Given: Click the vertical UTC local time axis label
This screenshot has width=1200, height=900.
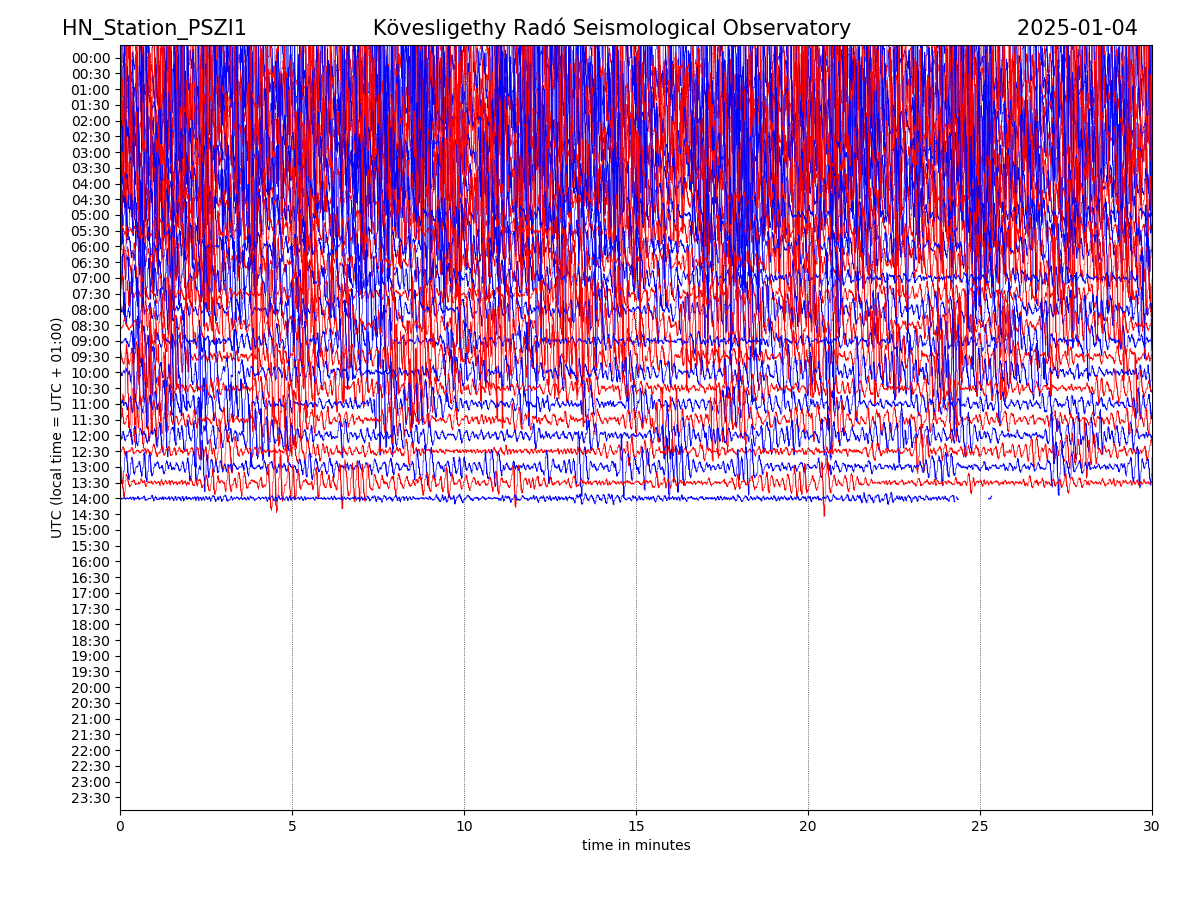Looking at the screenshot, I should tap(57, 428).
